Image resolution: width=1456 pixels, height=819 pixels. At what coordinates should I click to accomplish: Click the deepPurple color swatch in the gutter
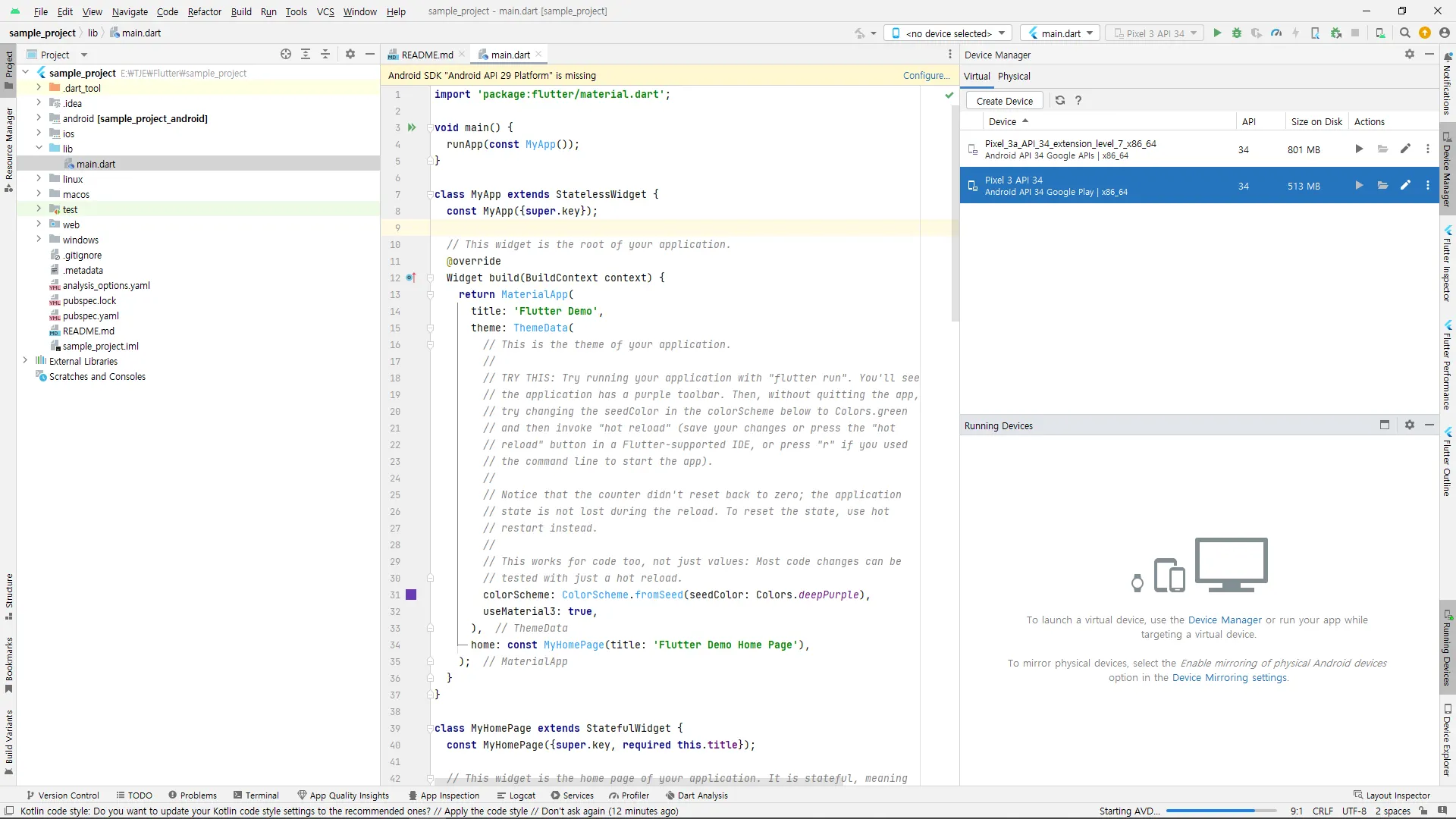pos(411,595)
